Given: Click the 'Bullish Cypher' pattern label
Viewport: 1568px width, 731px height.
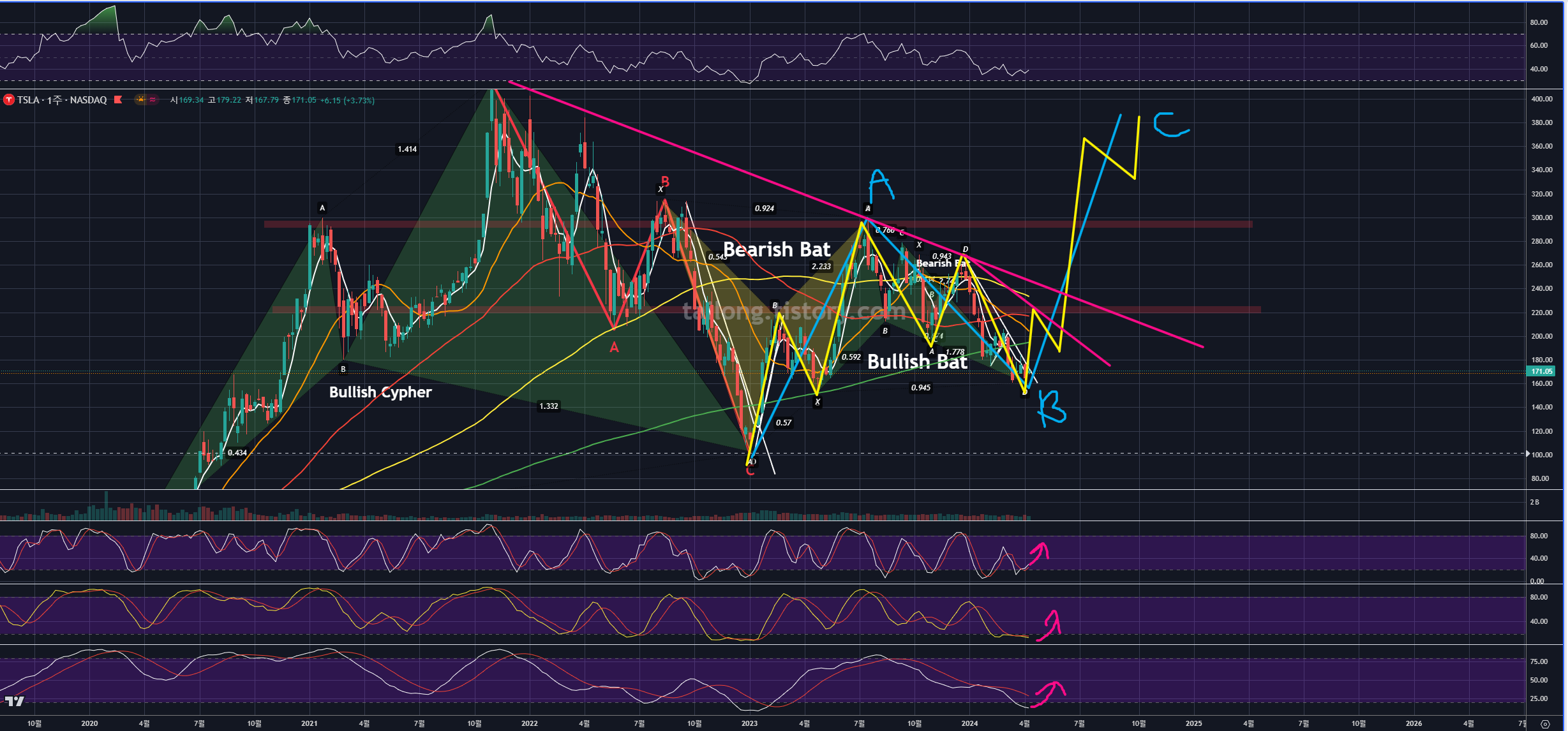Looking at the screenshot, I should 380,392.
